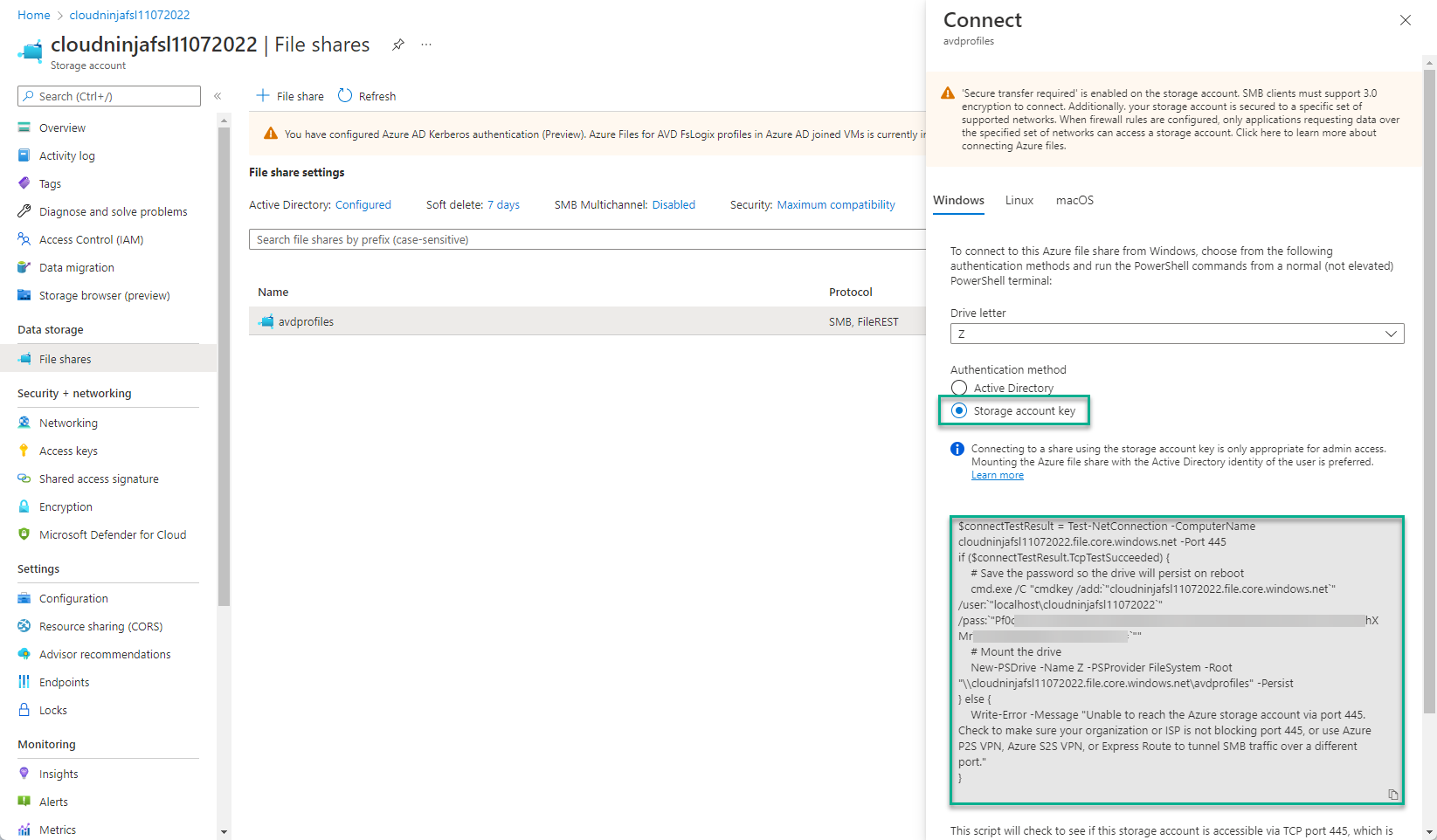Switch to the Linux tab
The width and height of the screenshot is (1437, 840).
[x=1019, y=200]
